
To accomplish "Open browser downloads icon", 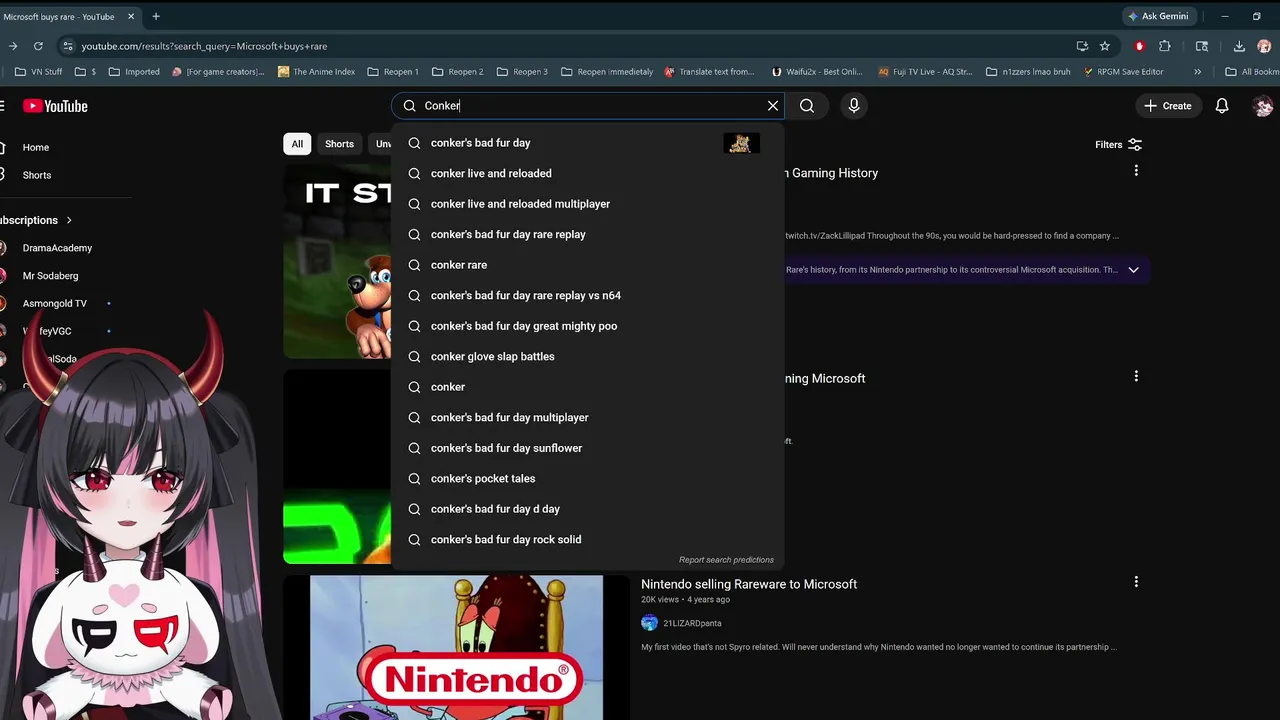I will pos(1239,46).
